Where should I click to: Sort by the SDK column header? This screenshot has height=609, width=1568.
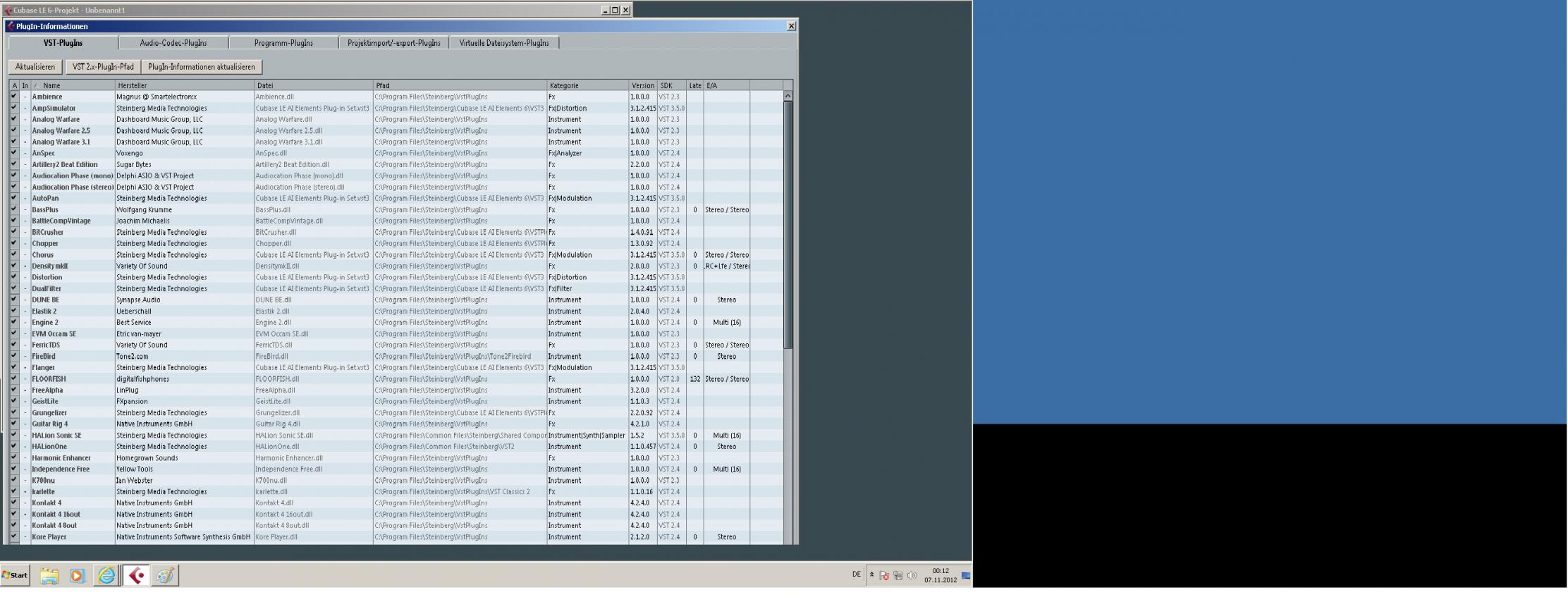click(x=672, y=85)
